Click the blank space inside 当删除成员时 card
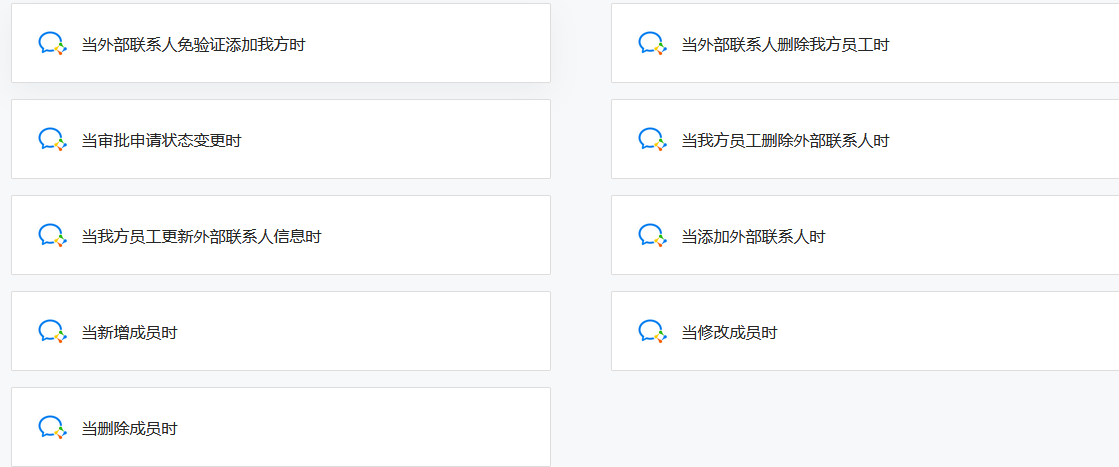The image size is (1119, 467). point(364,427)
